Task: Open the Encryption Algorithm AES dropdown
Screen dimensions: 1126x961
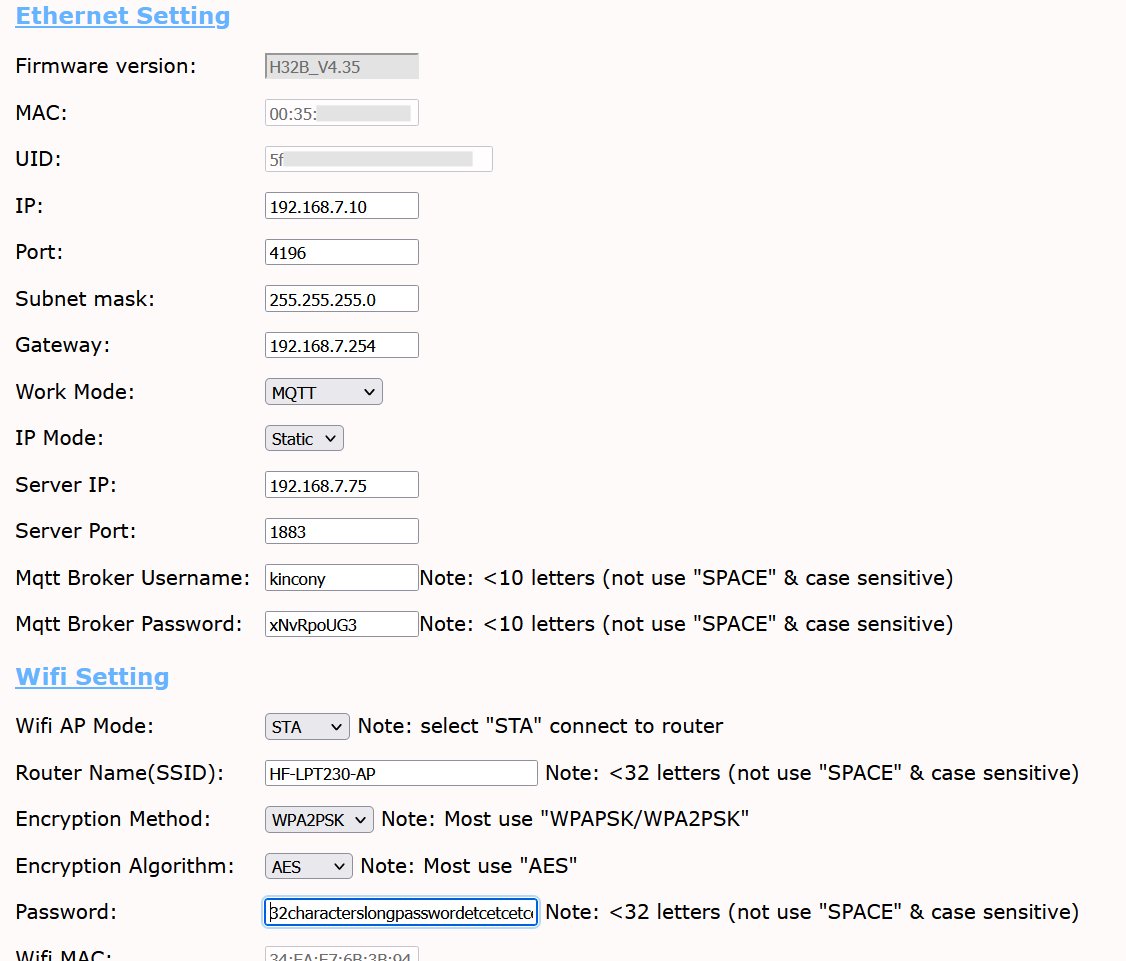Action: point(308,866)
